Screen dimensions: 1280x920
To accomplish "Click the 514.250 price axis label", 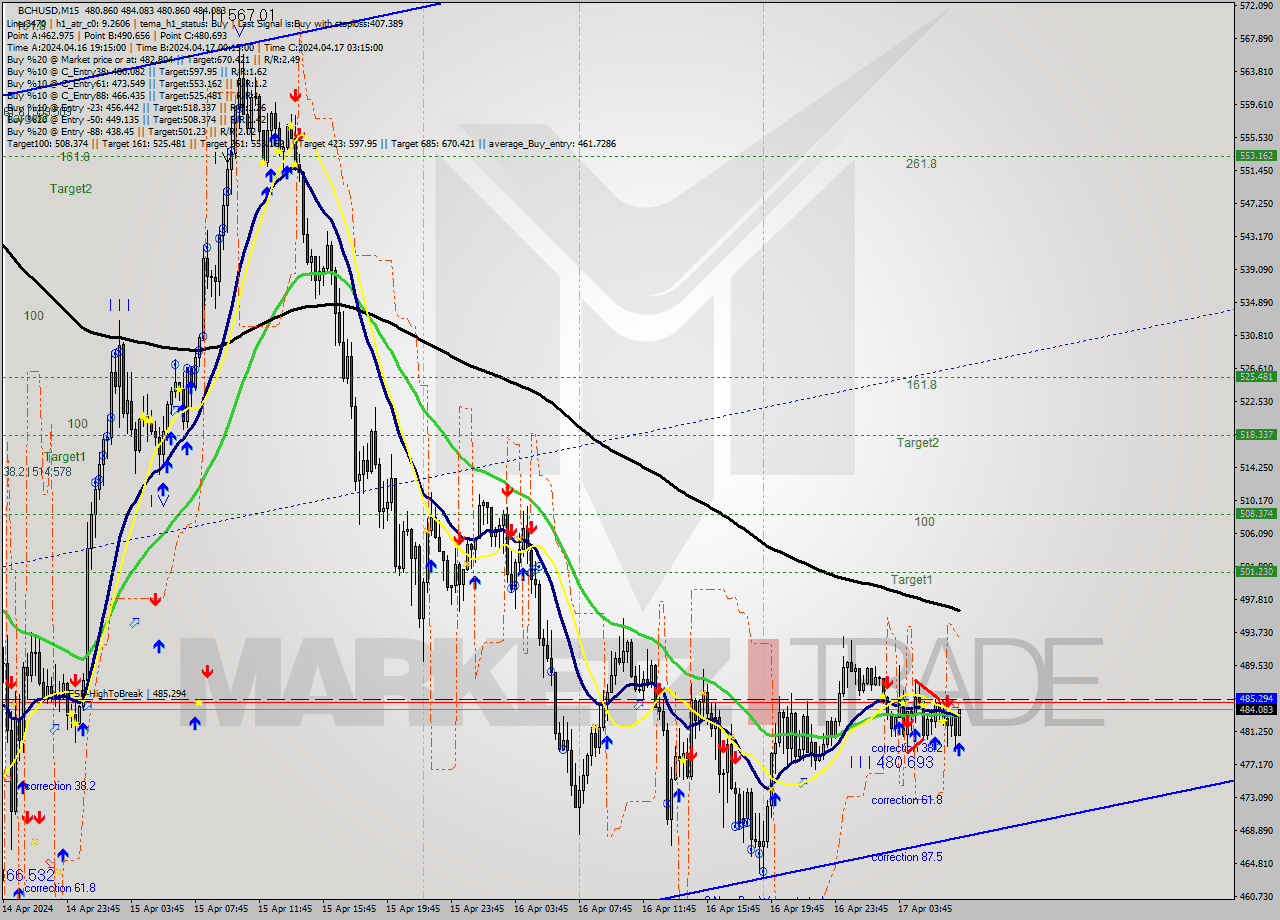I will tap(1256, 467).
